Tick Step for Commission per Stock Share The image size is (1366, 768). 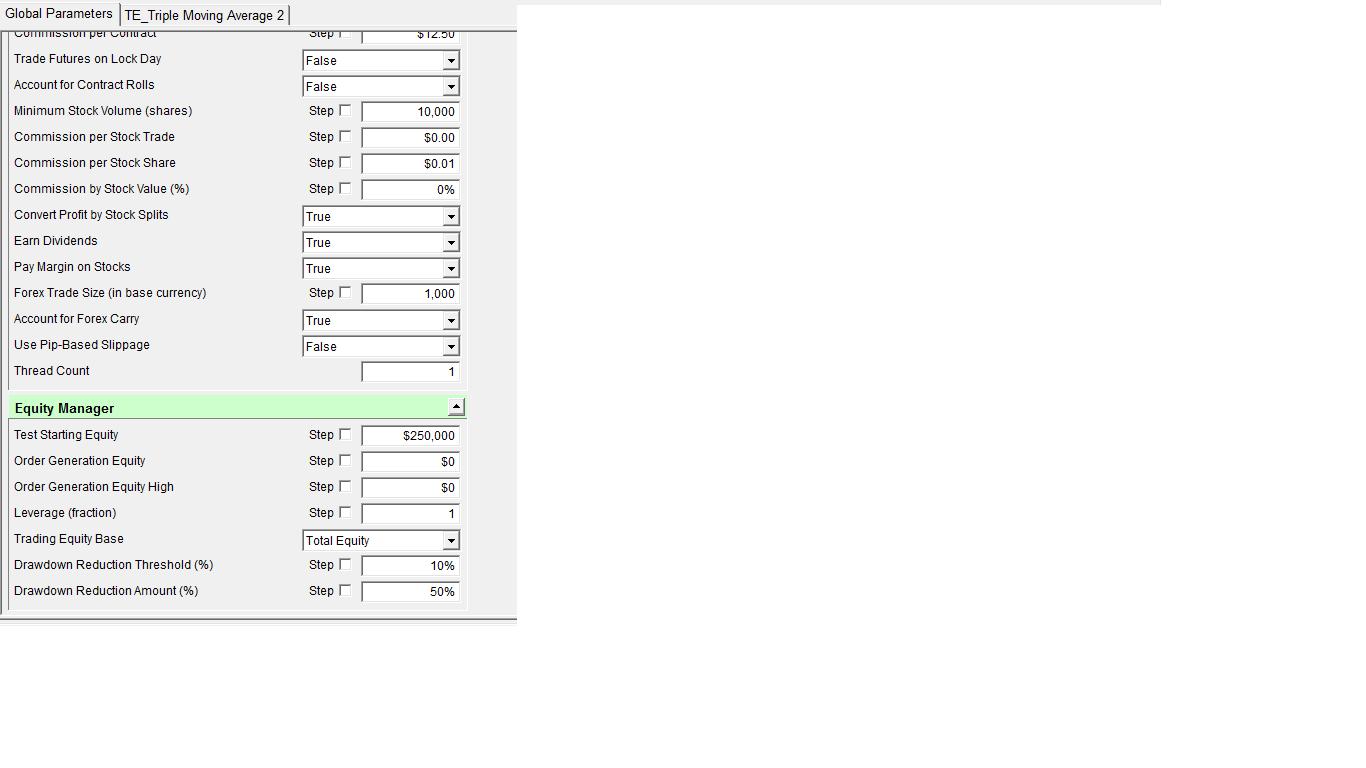click(x=345, y=163)
